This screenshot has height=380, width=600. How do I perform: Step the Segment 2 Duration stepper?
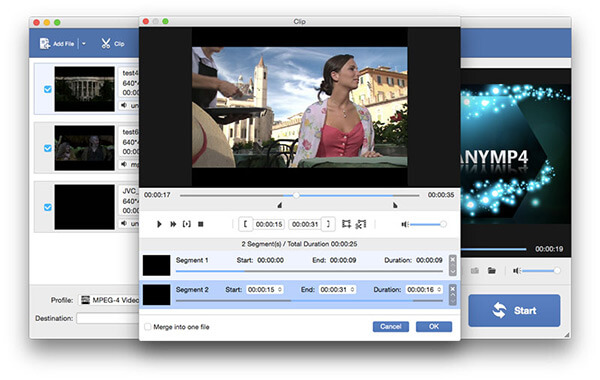439,289
